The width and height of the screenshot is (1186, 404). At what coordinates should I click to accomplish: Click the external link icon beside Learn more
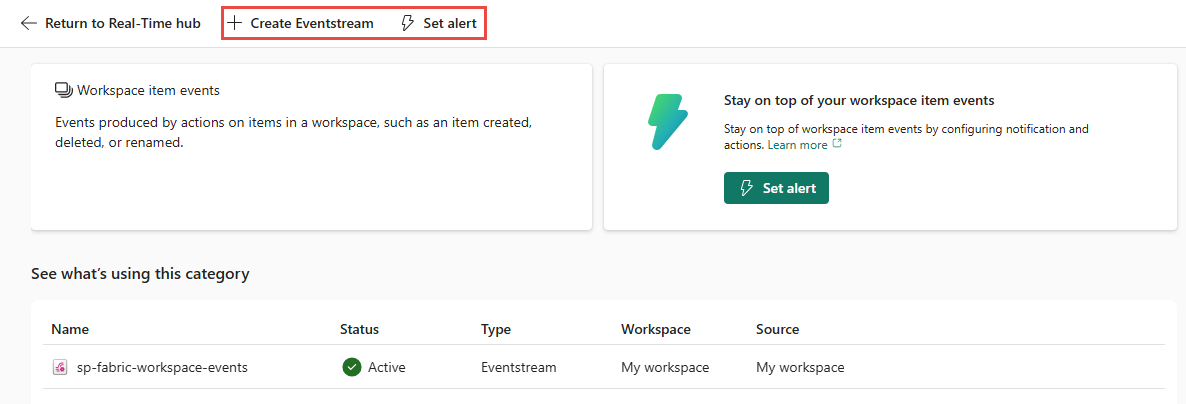point(837,145)
